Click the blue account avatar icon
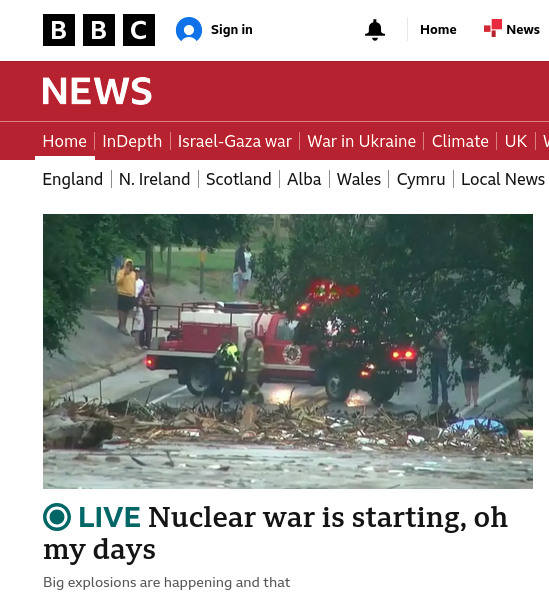Viewport: 549px width, 597px height. point(189,29)
